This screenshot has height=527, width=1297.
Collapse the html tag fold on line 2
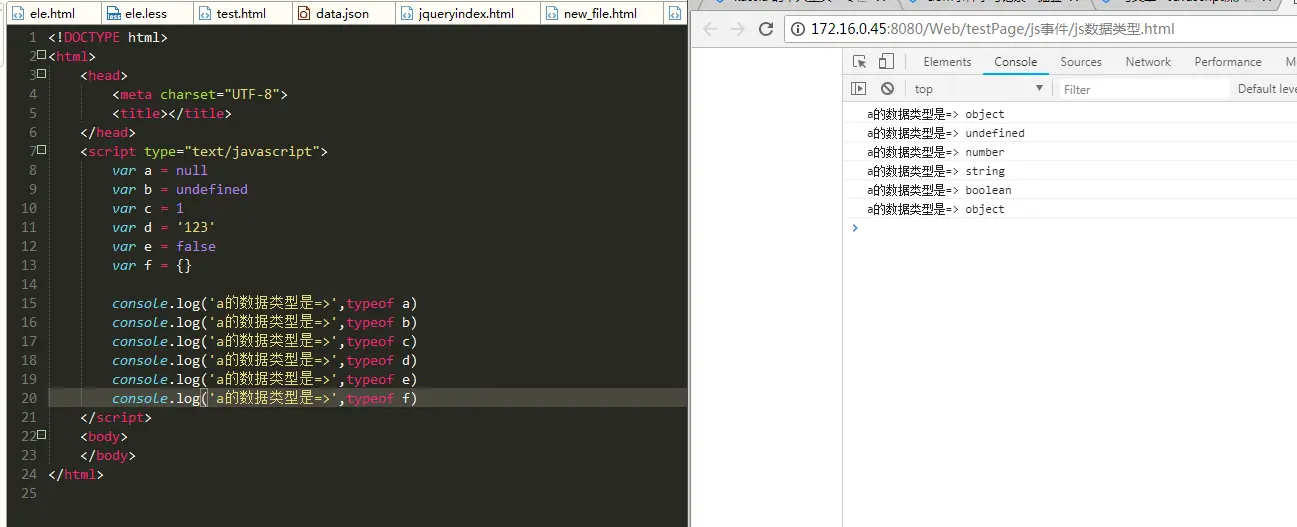[42, 56]
